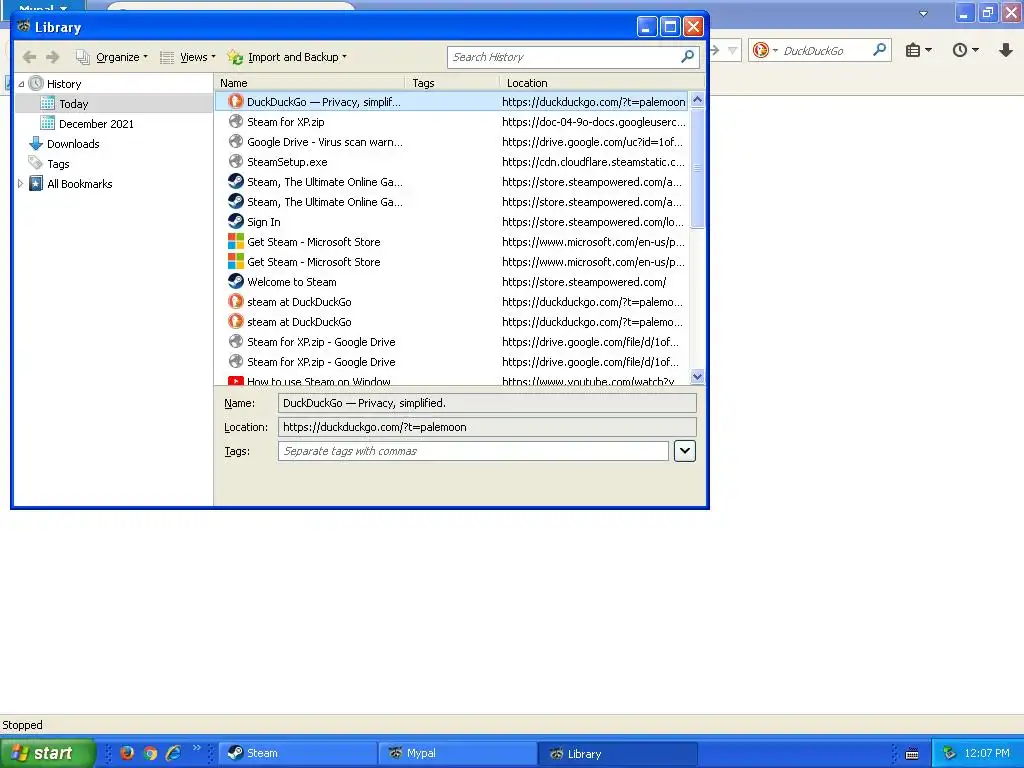Open the Mypal bookmarks menu button
1024x768 pixels.
tap(918, 50)
